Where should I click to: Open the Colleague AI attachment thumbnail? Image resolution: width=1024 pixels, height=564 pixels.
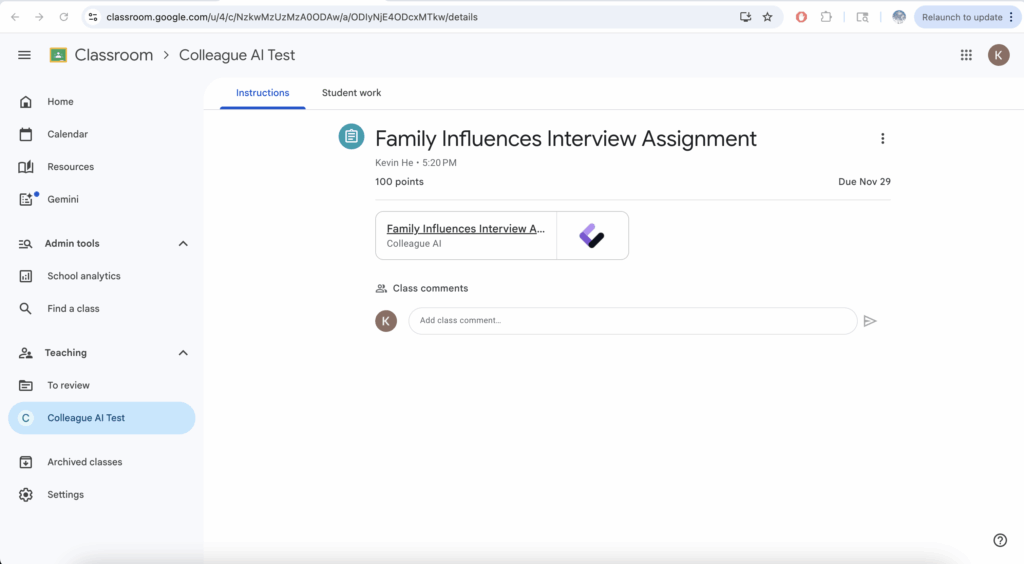click(x=592, y=236)
